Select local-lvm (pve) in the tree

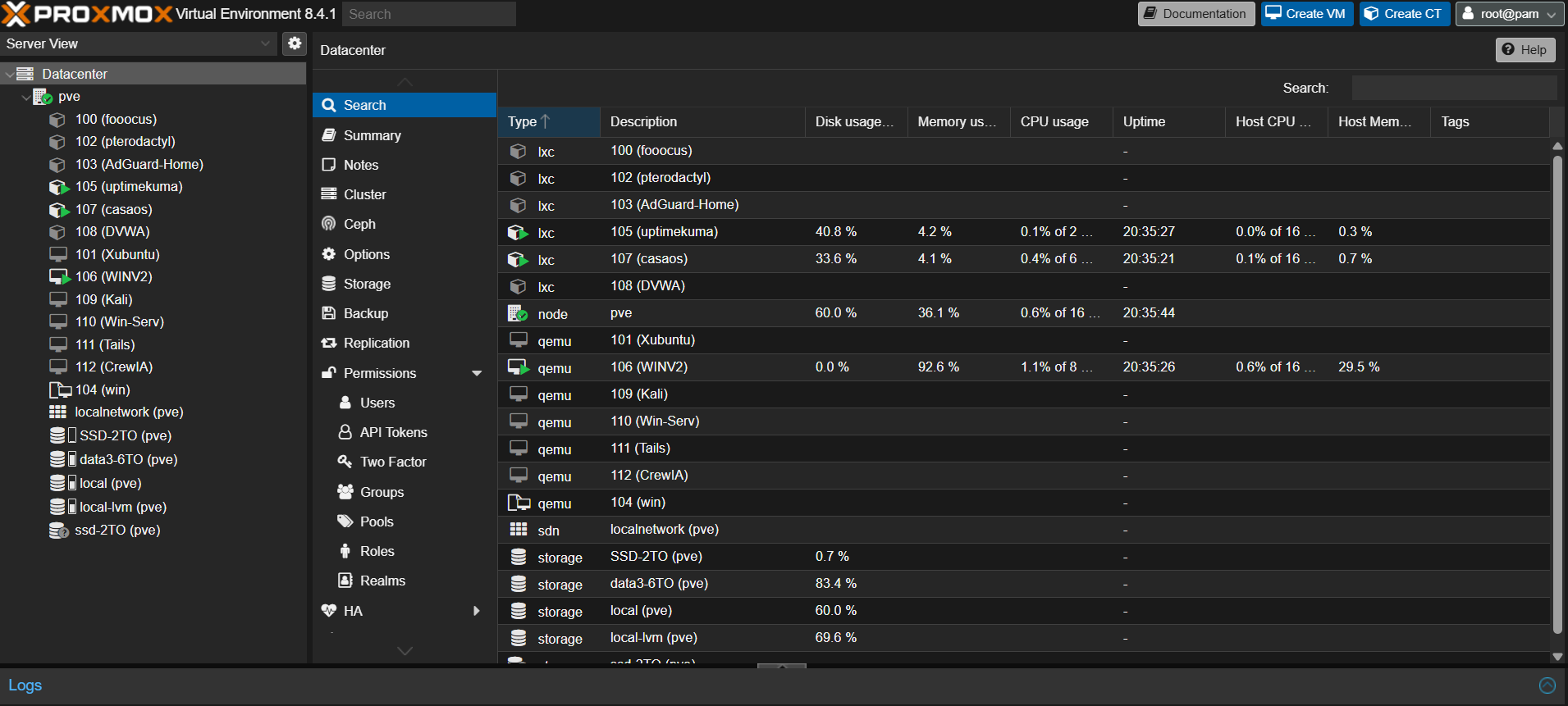point(123,507)
